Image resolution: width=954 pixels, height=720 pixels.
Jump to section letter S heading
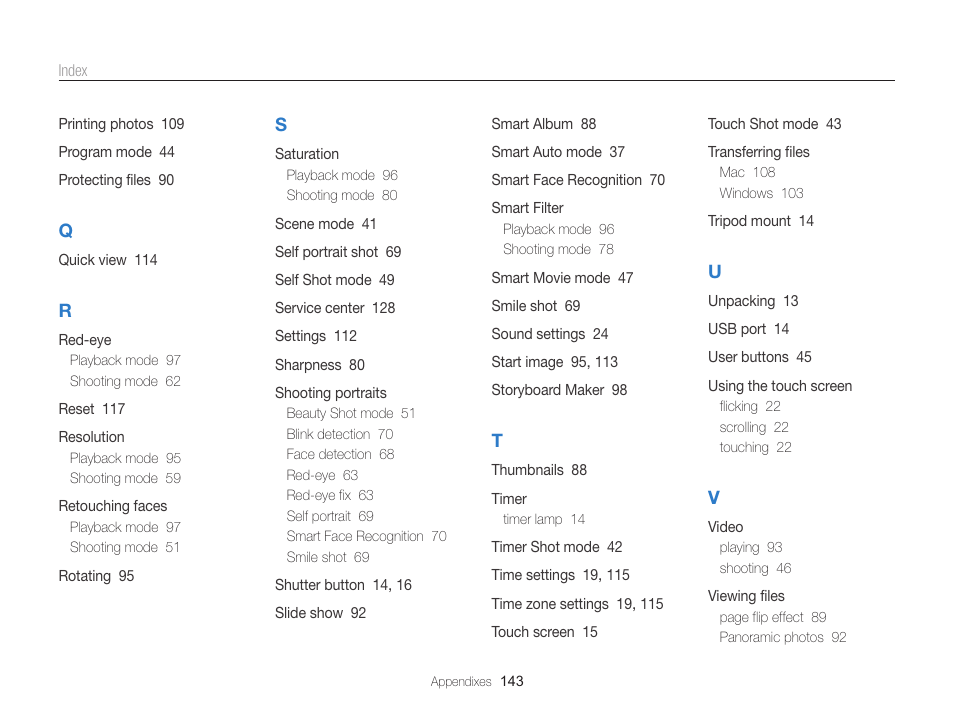point(280,125)
